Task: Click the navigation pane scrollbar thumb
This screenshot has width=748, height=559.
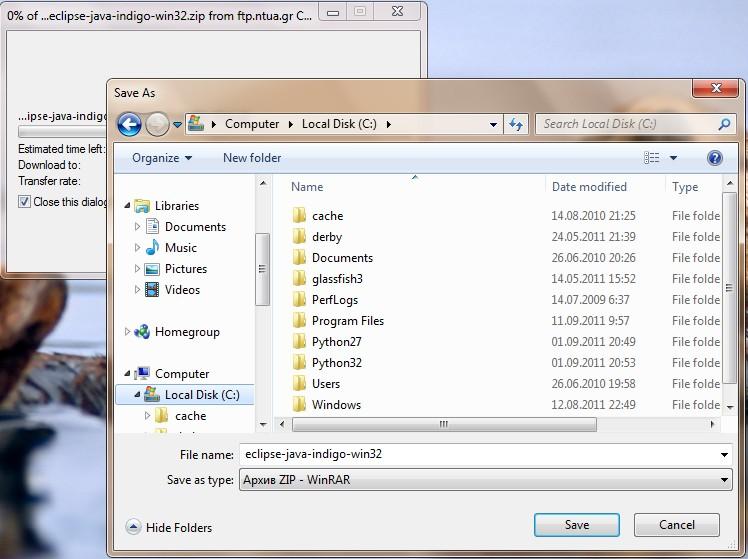Action: [x=262, y=269]
